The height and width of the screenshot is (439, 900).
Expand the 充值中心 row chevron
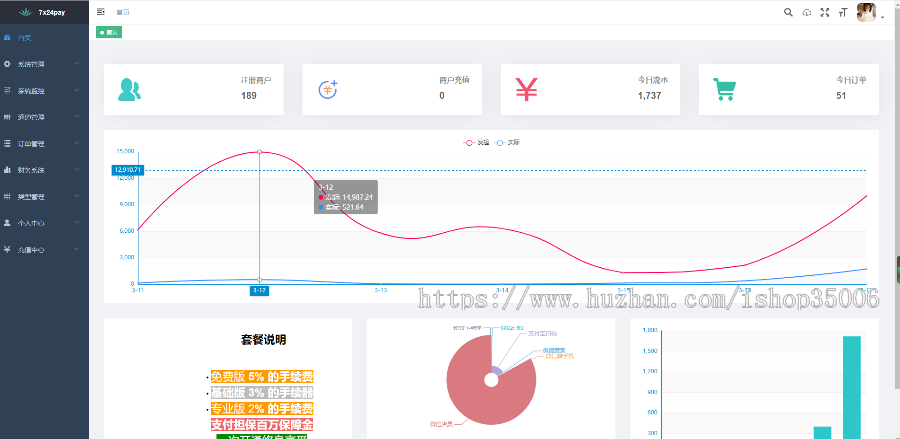pyautogui.click(x=76, y=250)
